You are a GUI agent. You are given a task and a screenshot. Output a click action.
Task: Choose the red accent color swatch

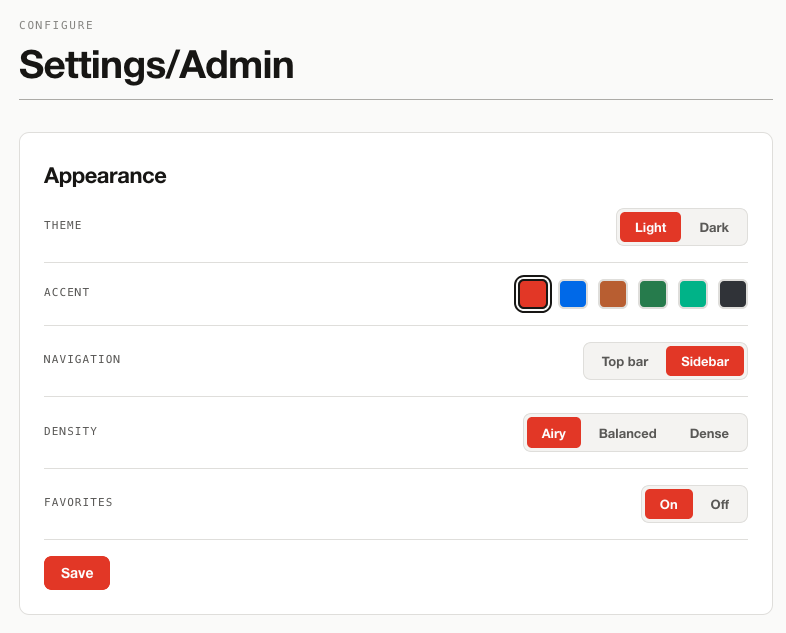point(532,294)
